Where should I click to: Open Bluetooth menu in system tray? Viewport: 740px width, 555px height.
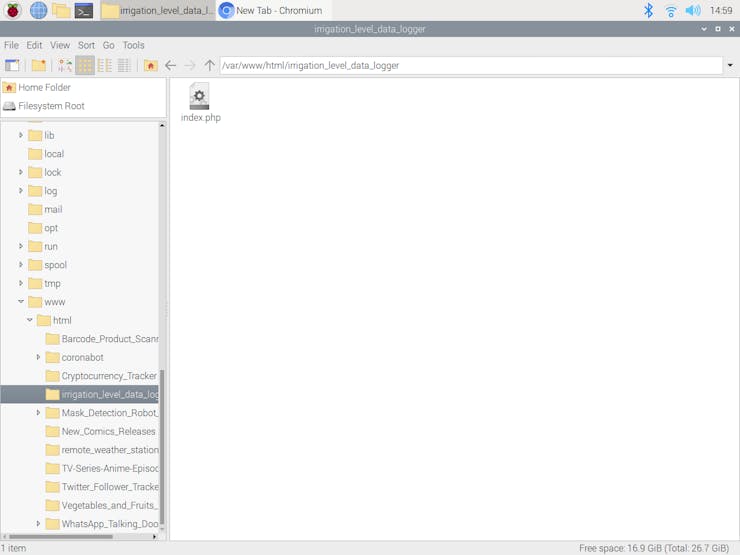tap(648, 10)
